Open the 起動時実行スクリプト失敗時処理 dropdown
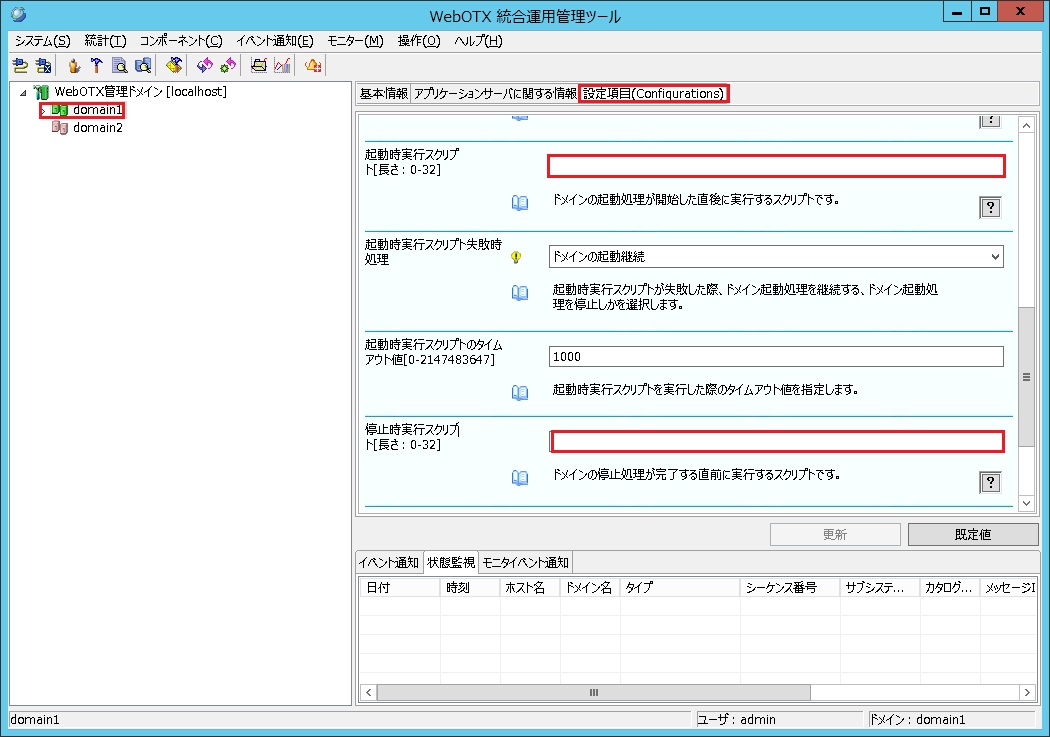Viewport: 1050px width, 737px height. 995,257
